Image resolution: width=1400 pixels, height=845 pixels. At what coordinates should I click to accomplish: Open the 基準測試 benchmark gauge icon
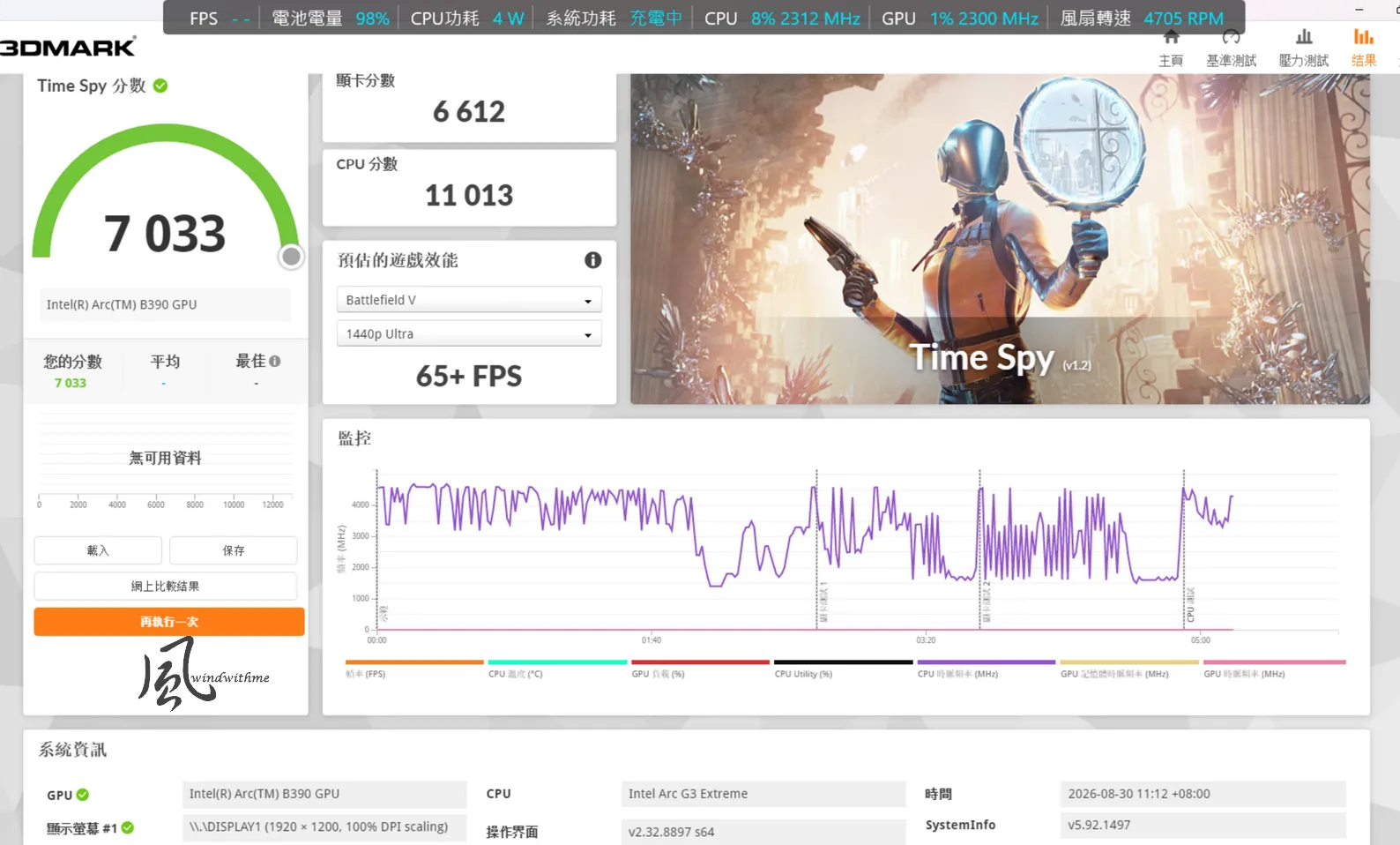pyautogui.click(x=1232, y=37)
